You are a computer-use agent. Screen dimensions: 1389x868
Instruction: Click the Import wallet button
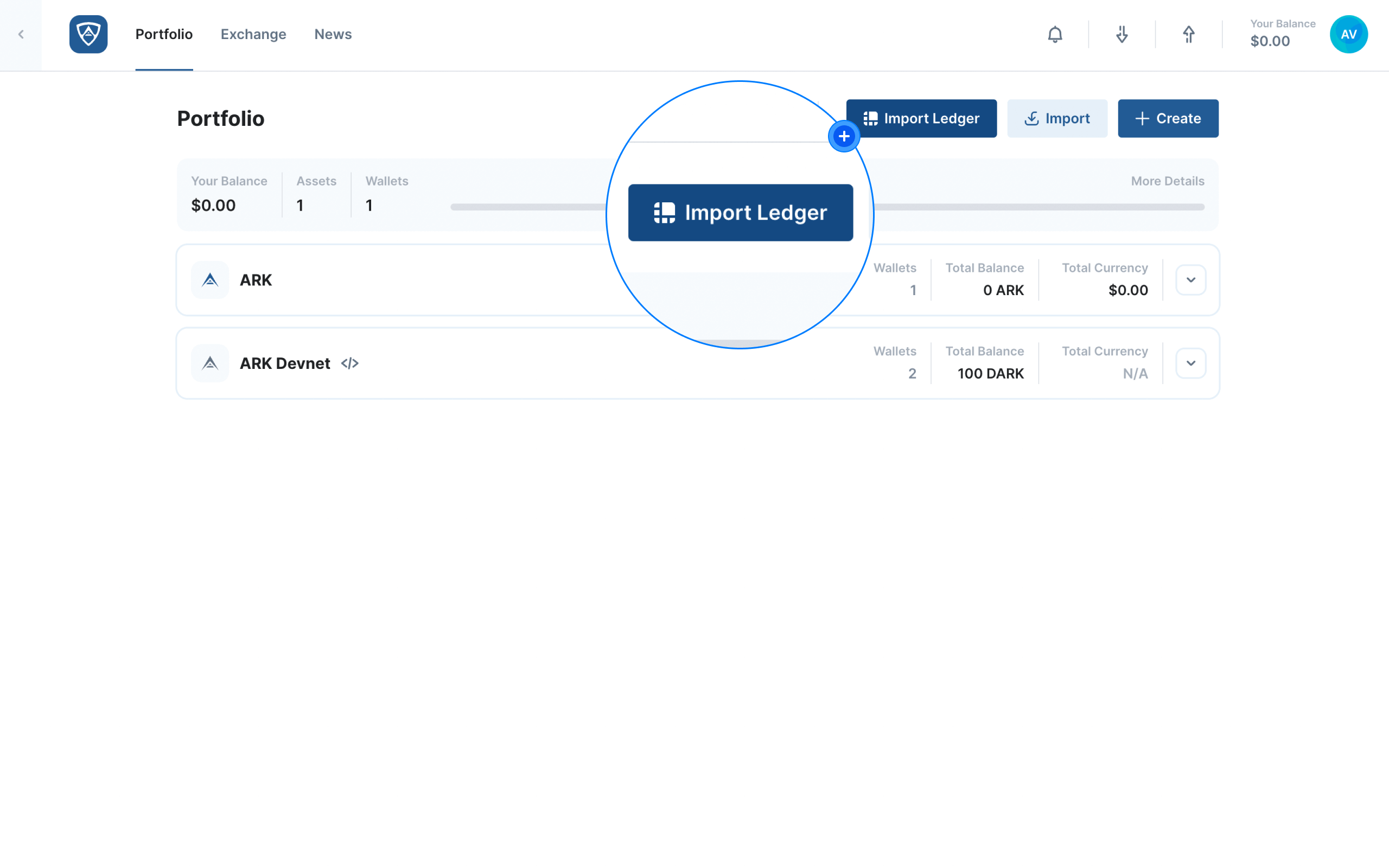(1057, 118)
